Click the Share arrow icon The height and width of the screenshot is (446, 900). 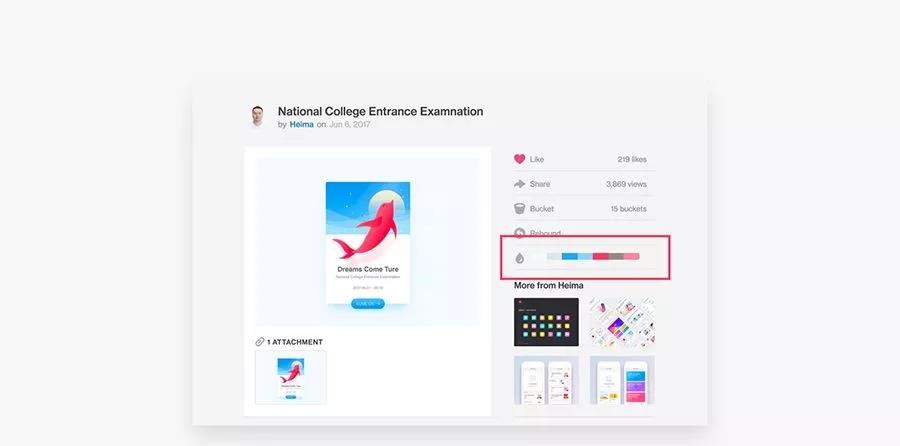click(519, 184)
